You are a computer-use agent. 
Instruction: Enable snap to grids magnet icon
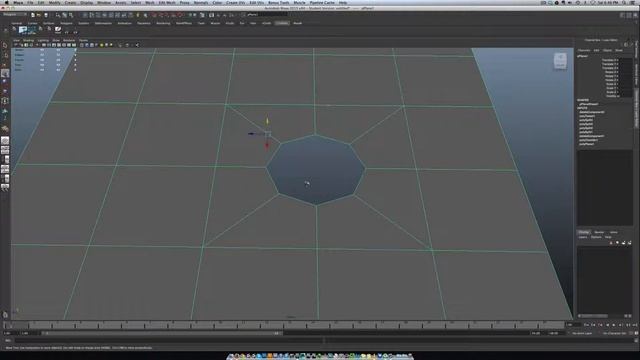pyautogui.click(x=154, y=15)
